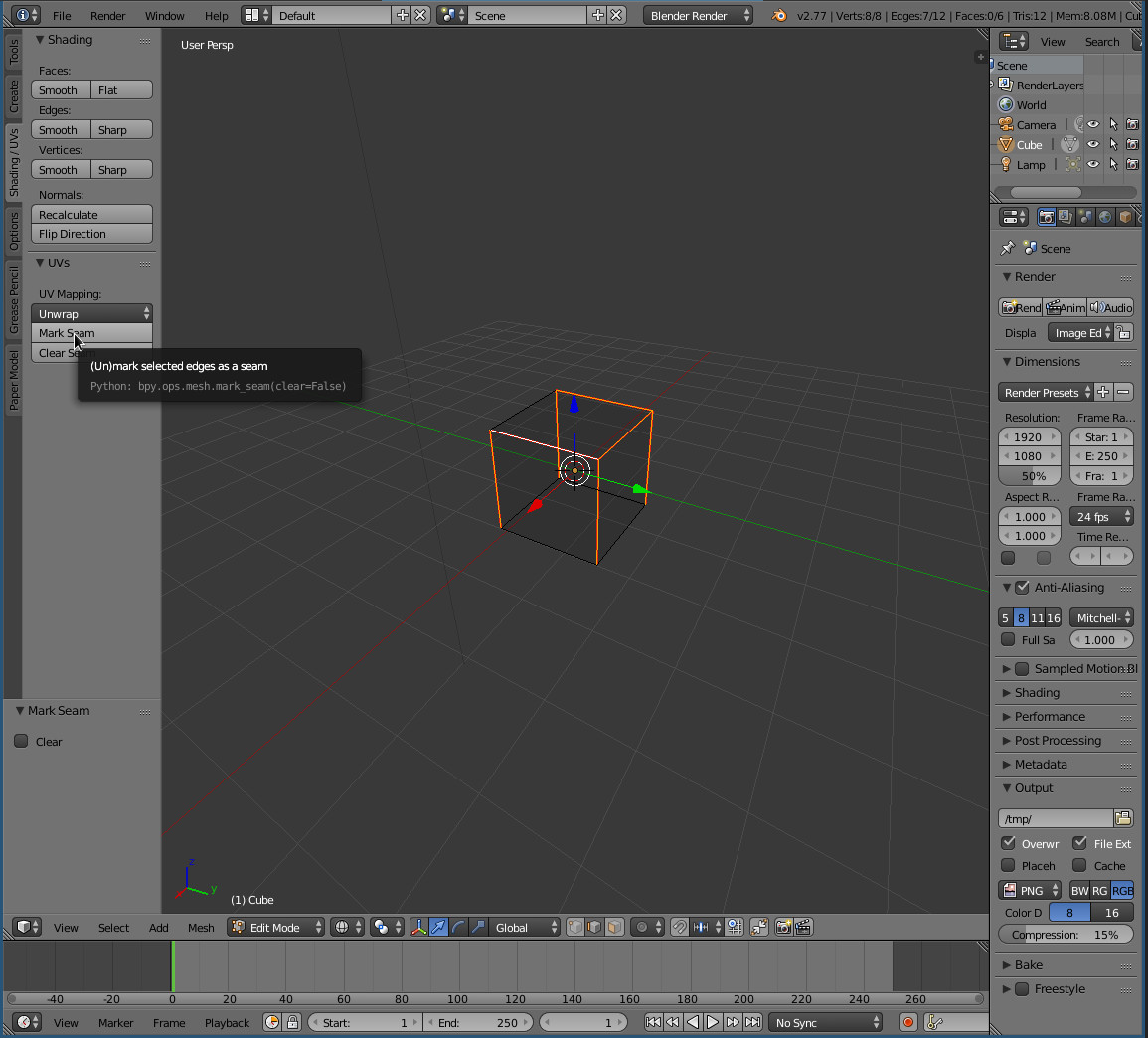
Task: Open the Render menu
Action: pyautogui.click(x=107, y=15)
